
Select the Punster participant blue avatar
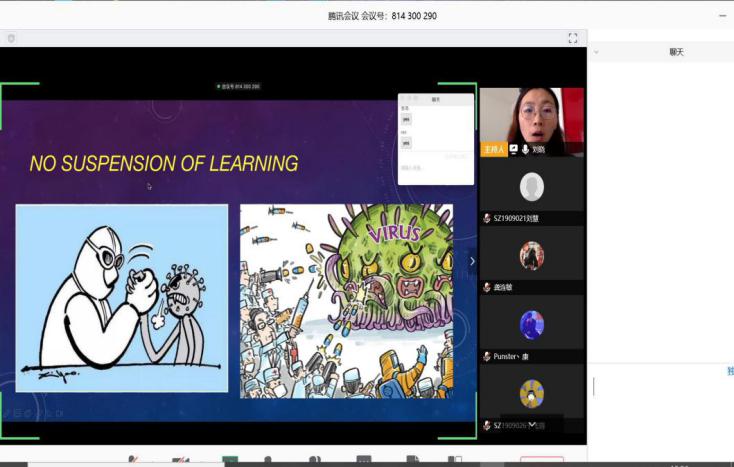[532, 325]
